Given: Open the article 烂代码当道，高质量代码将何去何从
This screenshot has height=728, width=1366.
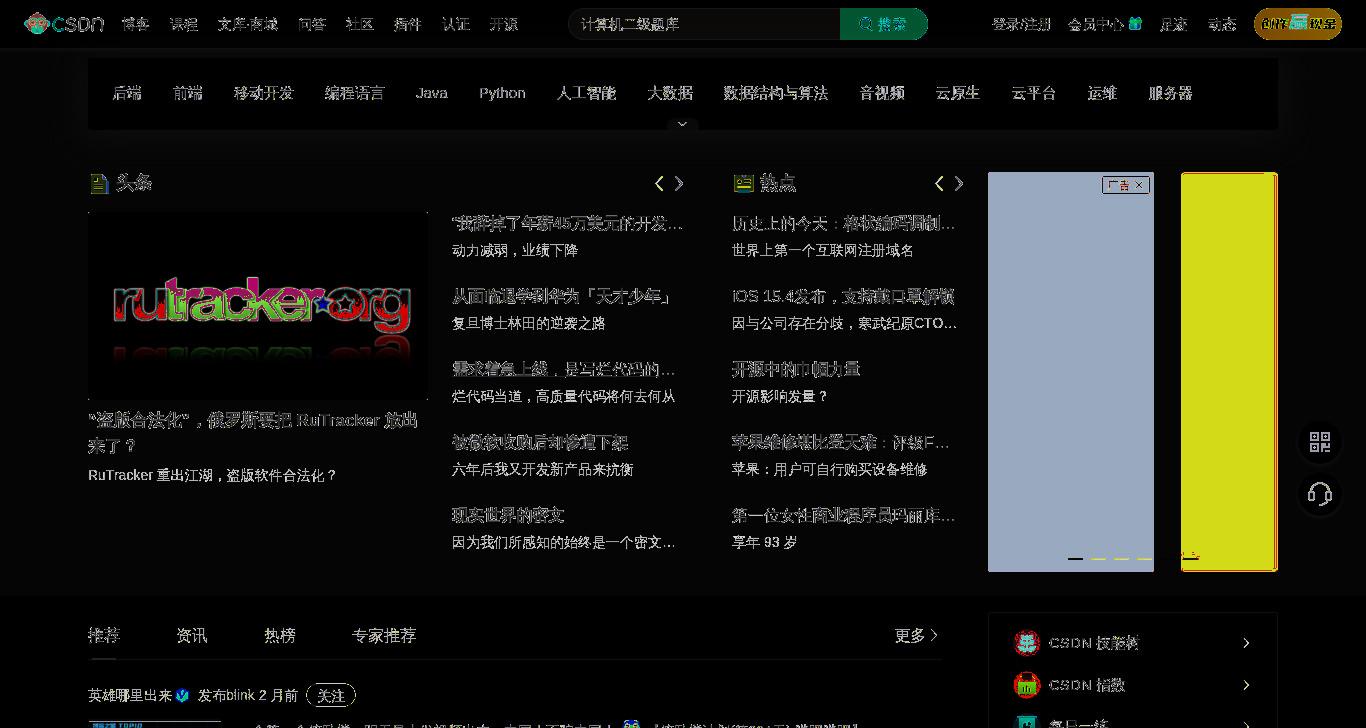Looking at the screenshot, I should pyautogui.click(x=564, y=396).
